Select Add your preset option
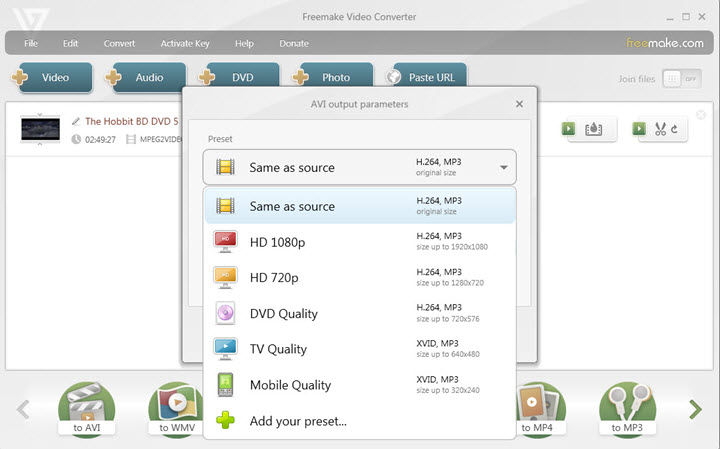Screen dimensions: 720x449 pos(360,421)
